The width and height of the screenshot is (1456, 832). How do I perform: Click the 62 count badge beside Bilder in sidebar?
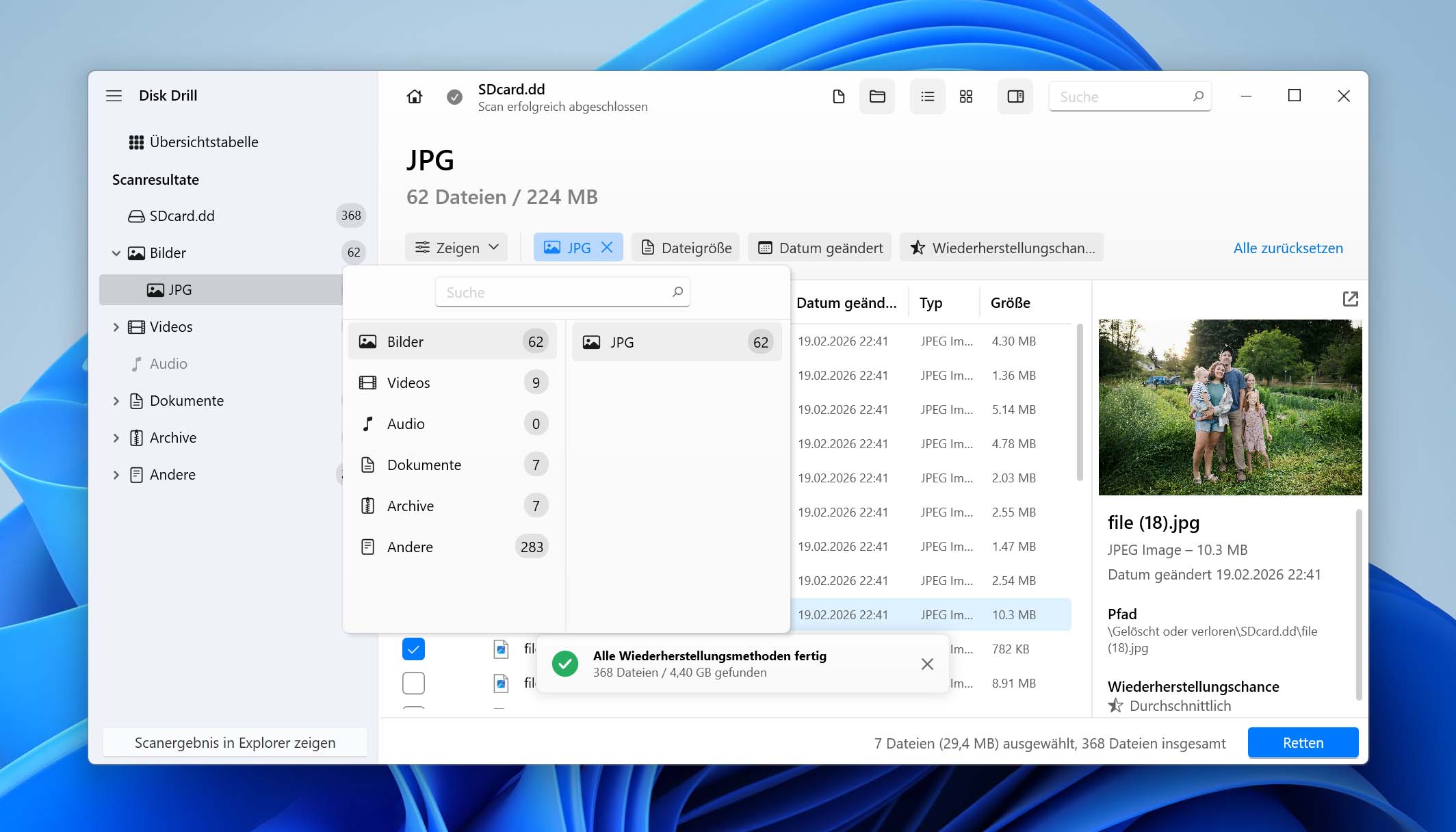pos(354,252)
